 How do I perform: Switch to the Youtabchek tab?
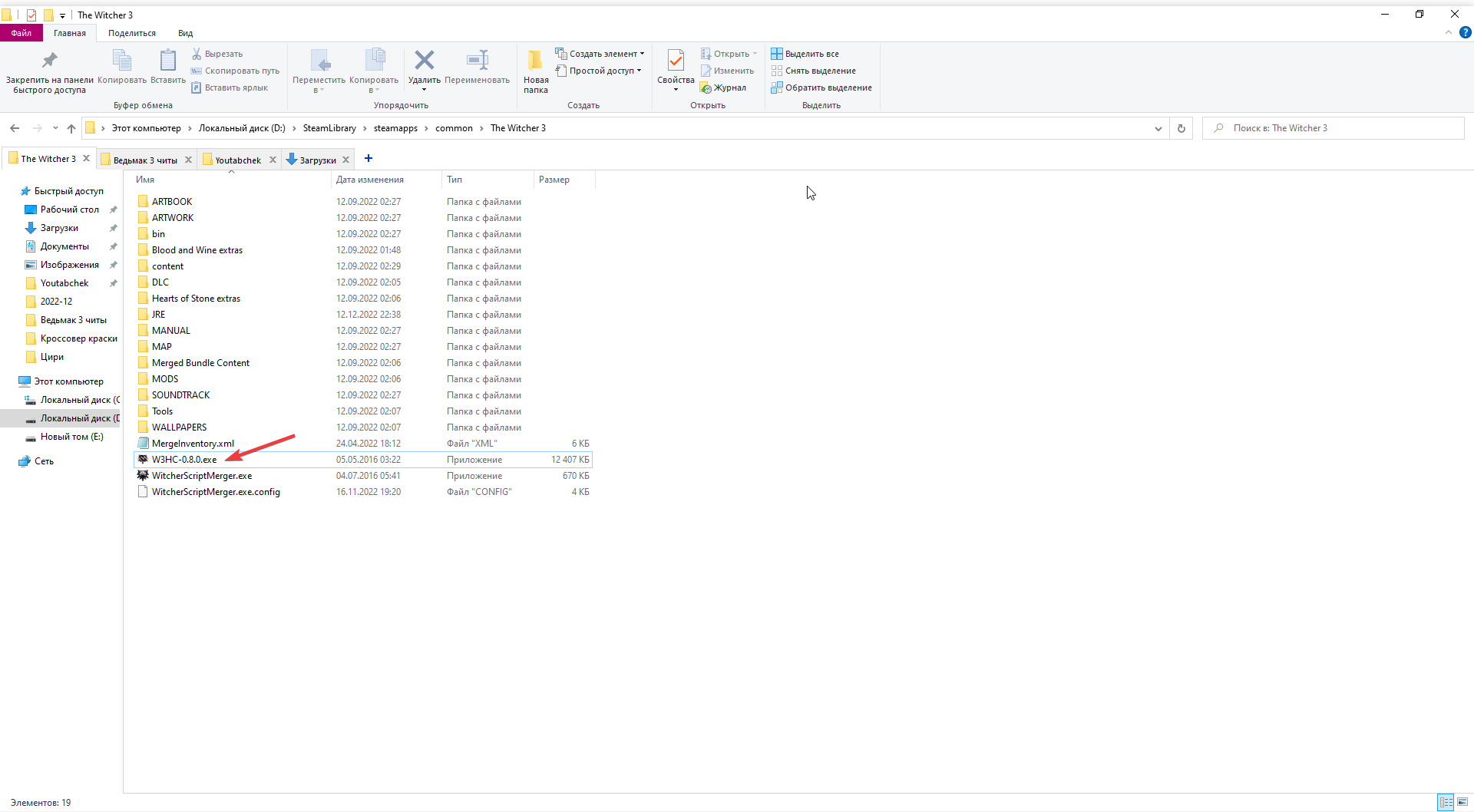(x=238, y=160)
